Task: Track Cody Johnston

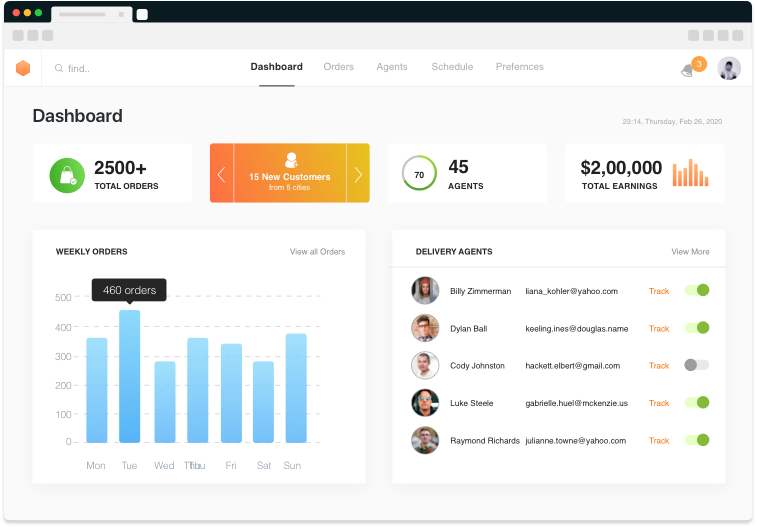Action: coord(659,366)
